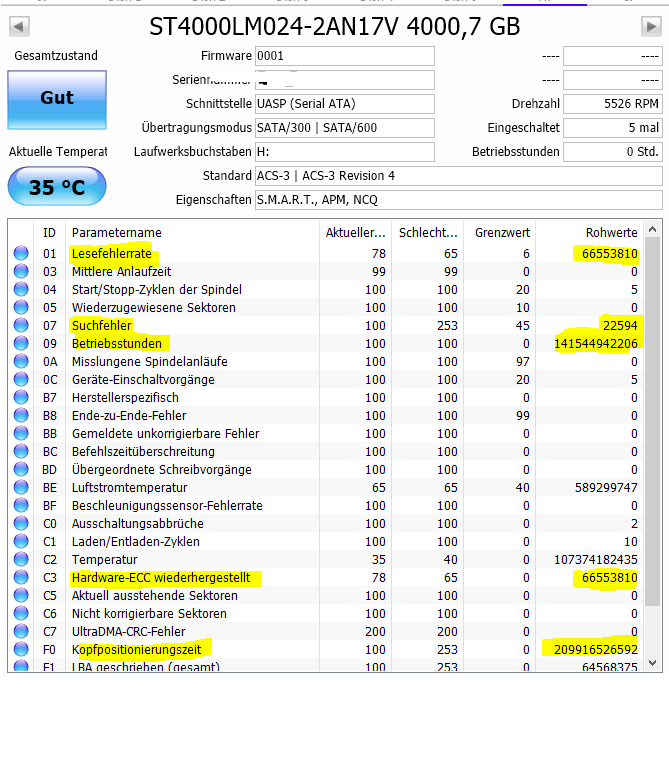Viewport: 669px width, 761px height.
Task: Select the UltraDMA-CRC-Fehler parameter name
Action: coord(128,631)
